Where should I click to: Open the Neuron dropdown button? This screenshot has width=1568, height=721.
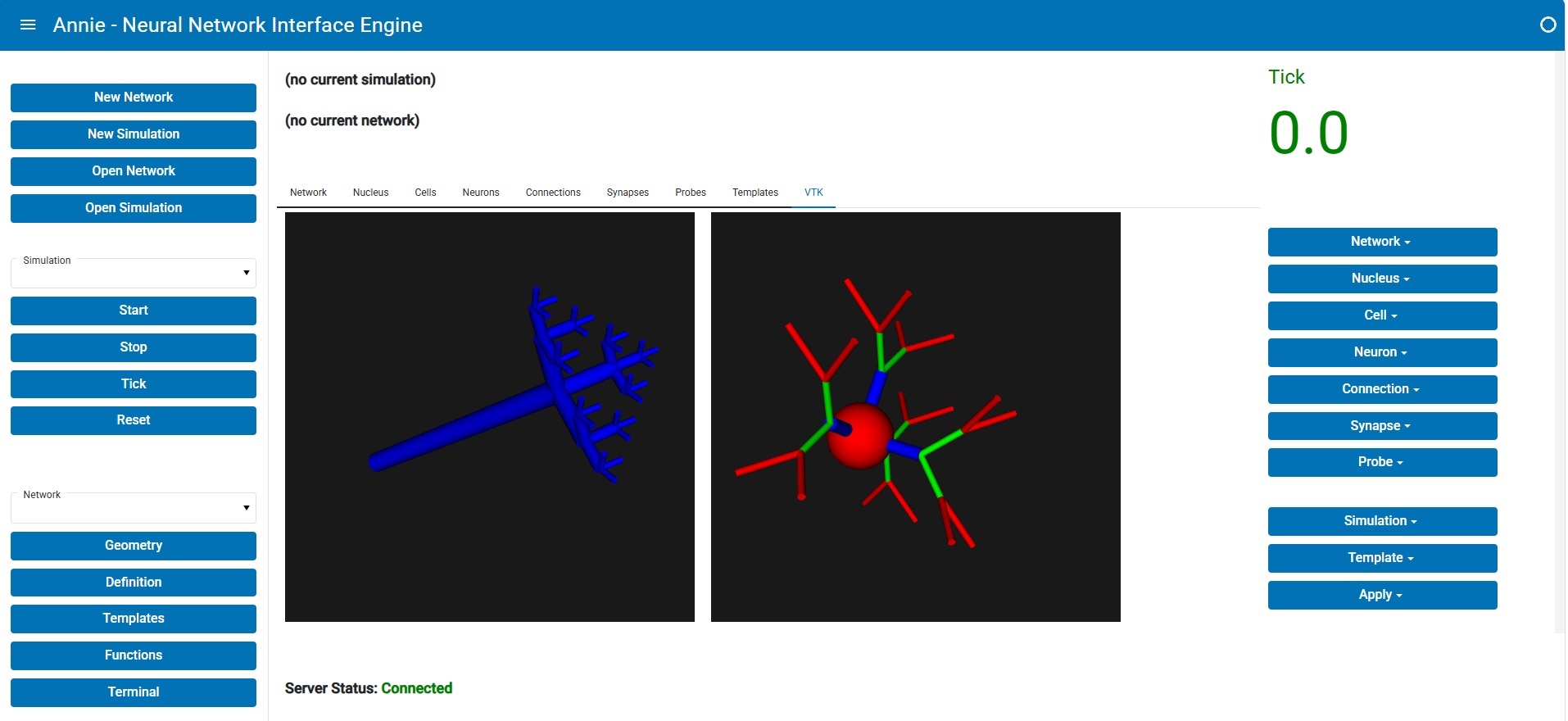click(1382, 352)
